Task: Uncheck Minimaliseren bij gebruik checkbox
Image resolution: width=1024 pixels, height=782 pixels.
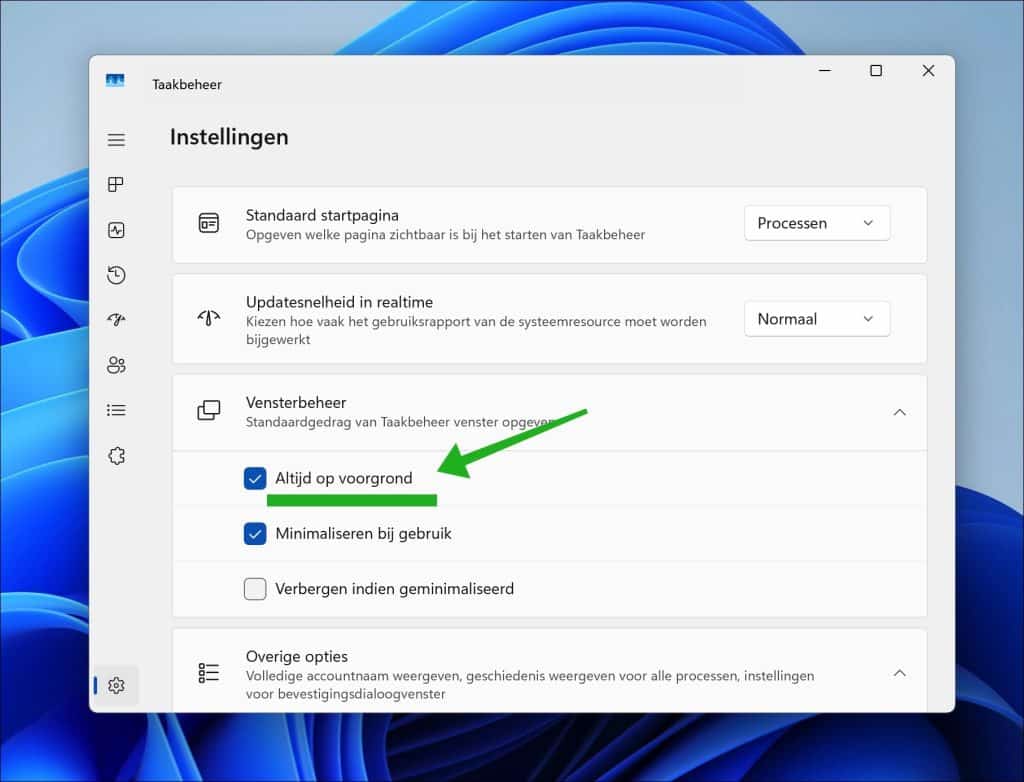Action: pos(255,534)
